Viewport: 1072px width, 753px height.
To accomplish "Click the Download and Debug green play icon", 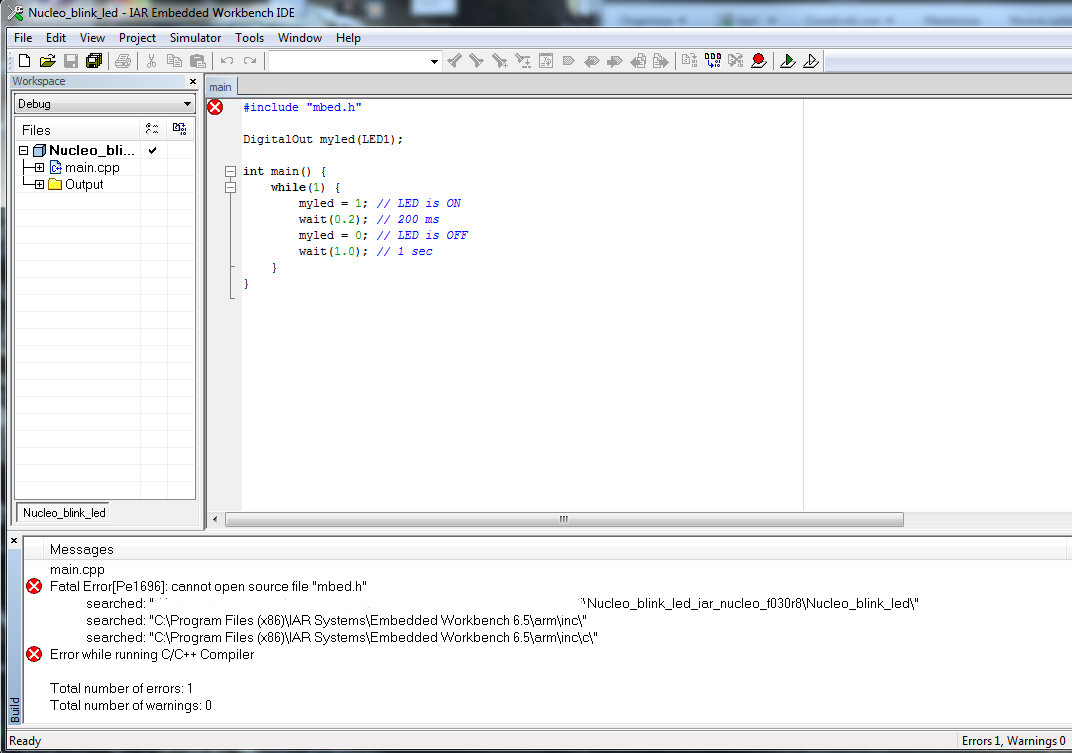I will point(787,61).
